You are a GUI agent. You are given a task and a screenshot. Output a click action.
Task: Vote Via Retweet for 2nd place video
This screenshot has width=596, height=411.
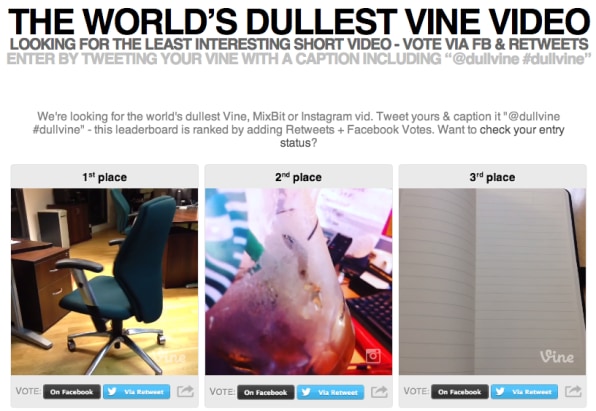click(x=331, y=392)
